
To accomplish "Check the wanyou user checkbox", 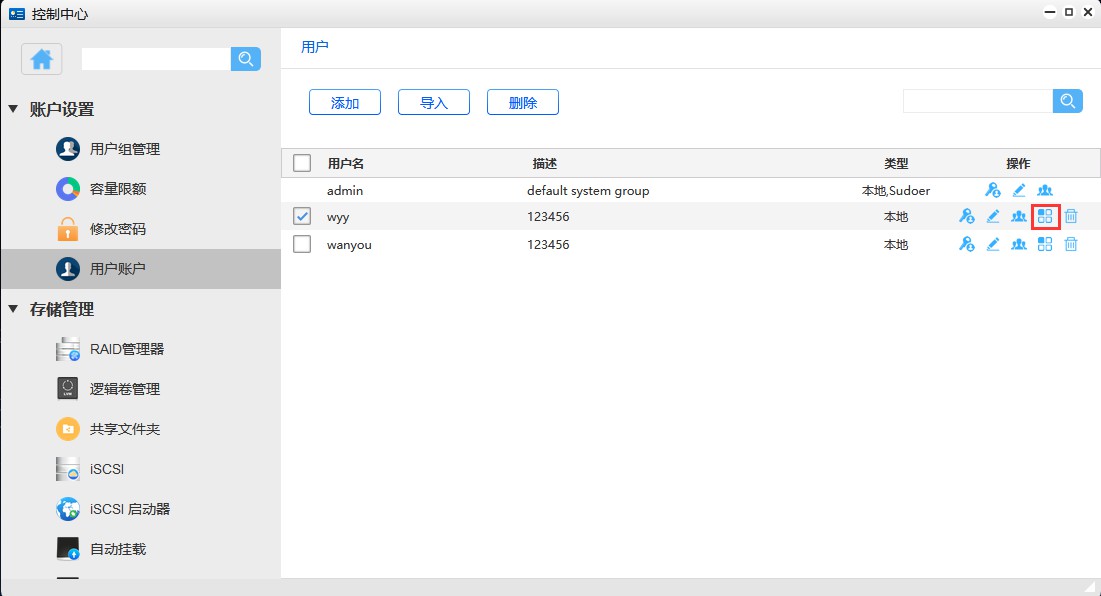I will tap(302, 244).
